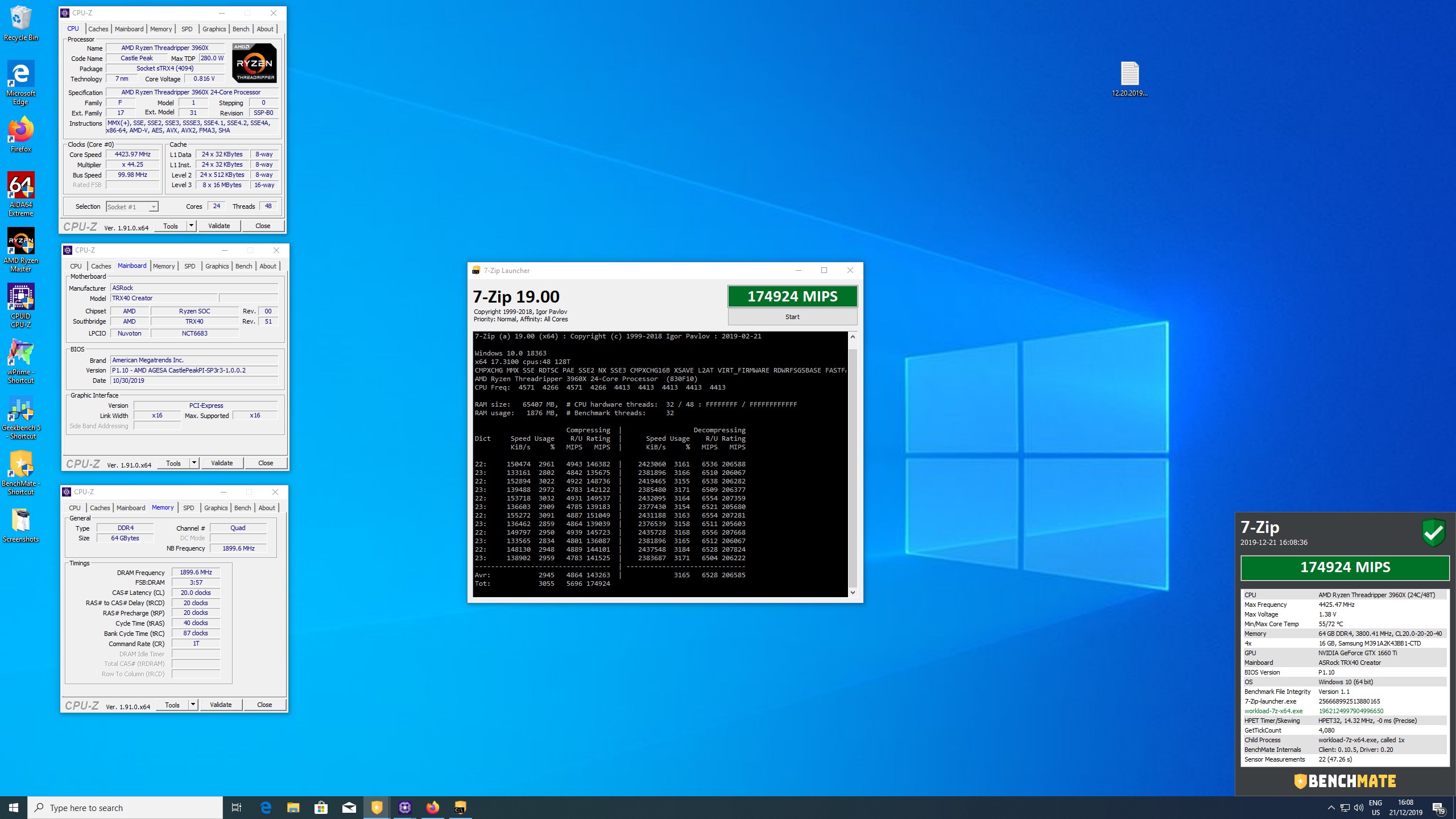Screen dimensions: 1456x819
Task: Select AMD Ryzen Master desktop icon
Action: coord(21,250)
